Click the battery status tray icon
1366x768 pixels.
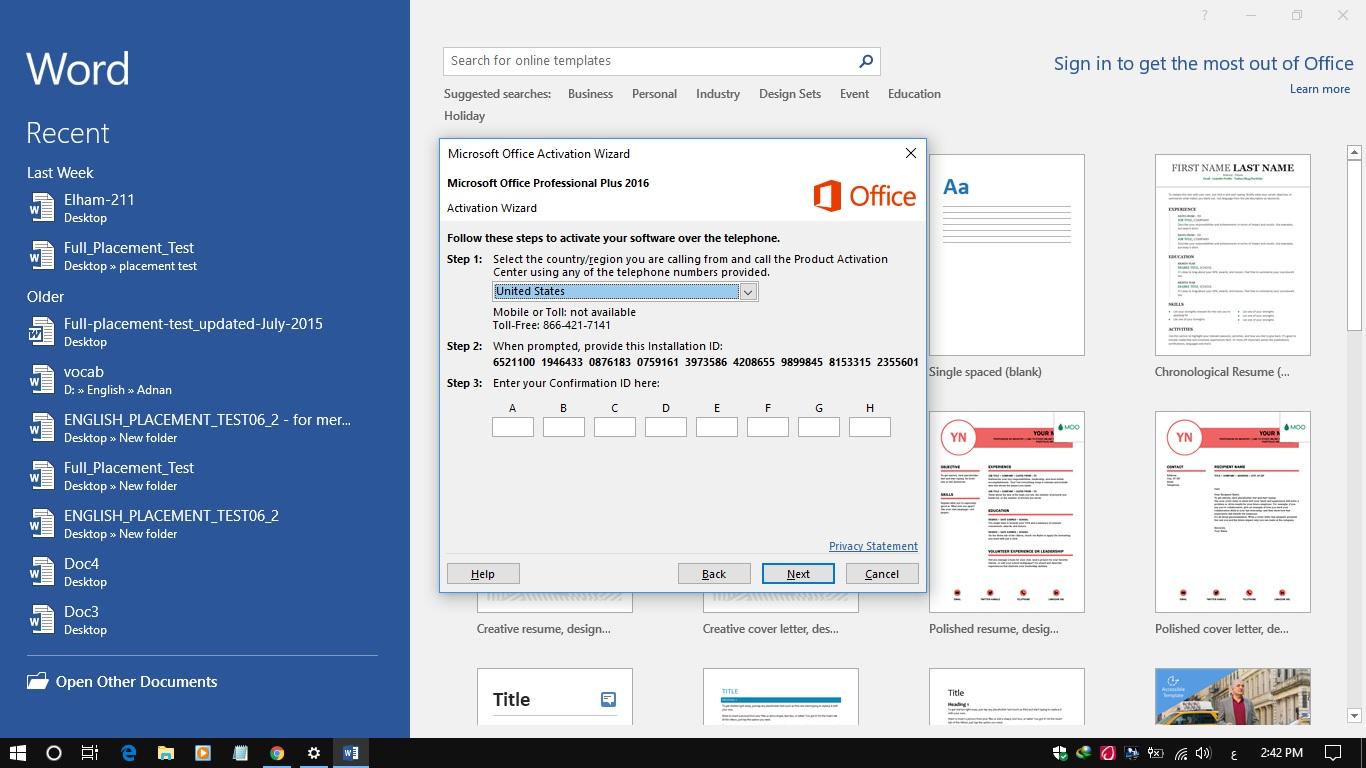1156,753
